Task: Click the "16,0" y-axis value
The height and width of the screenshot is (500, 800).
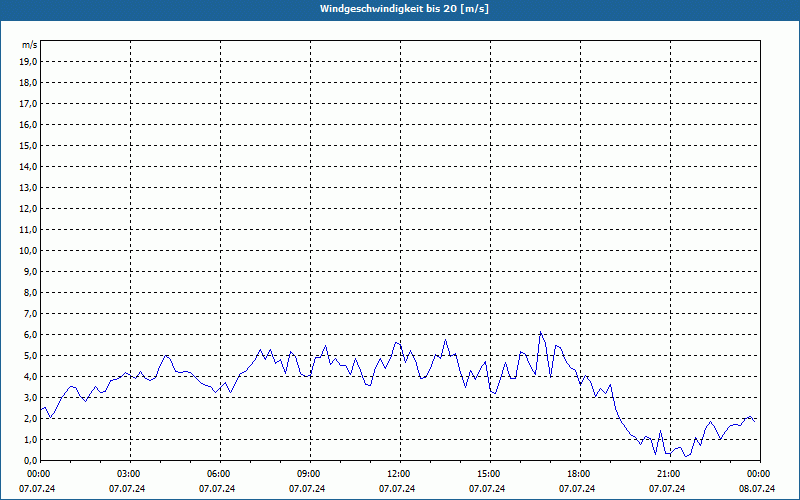Action: 29,124
